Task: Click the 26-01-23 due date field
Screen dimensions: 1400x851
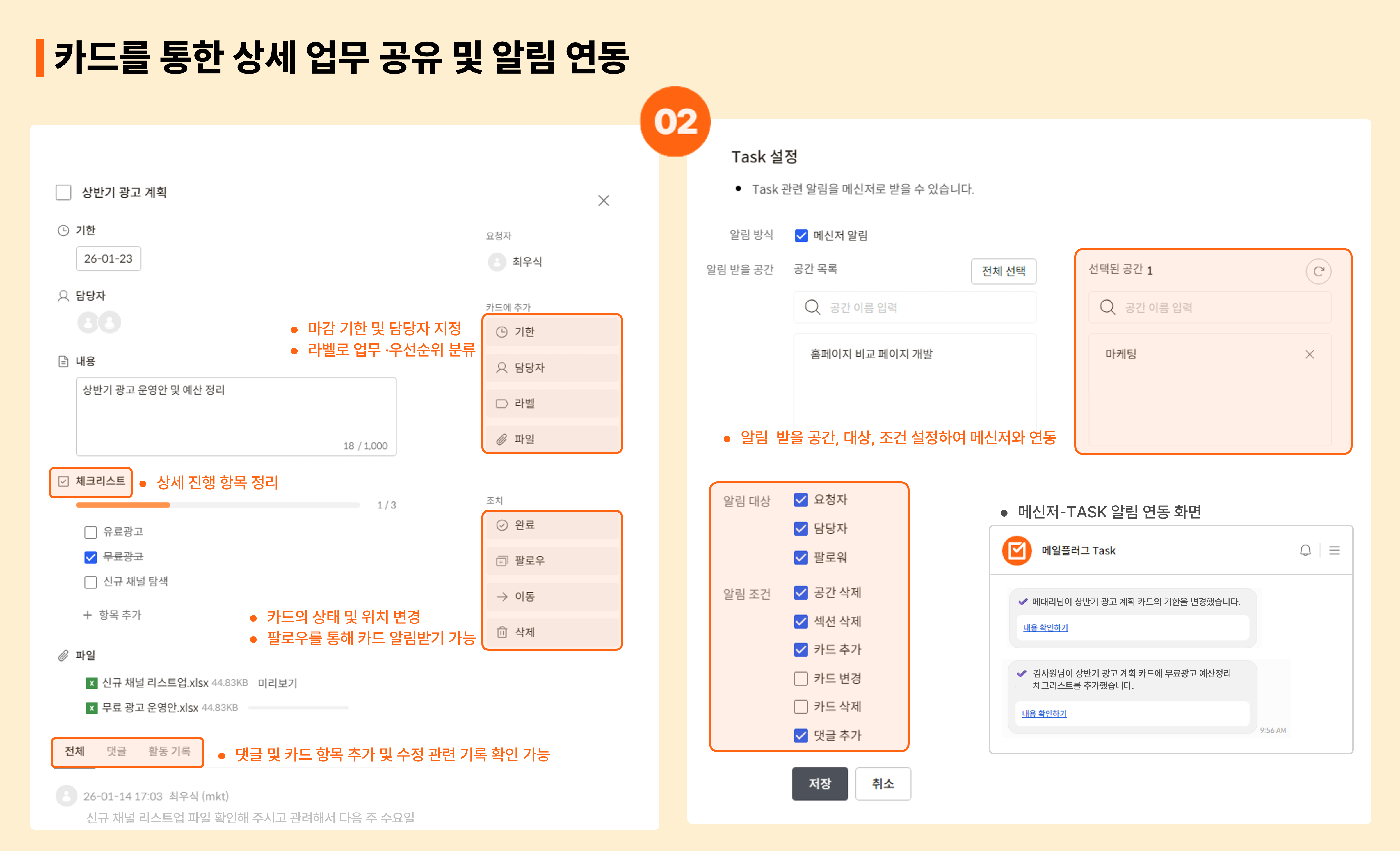Action: [108, 259]
